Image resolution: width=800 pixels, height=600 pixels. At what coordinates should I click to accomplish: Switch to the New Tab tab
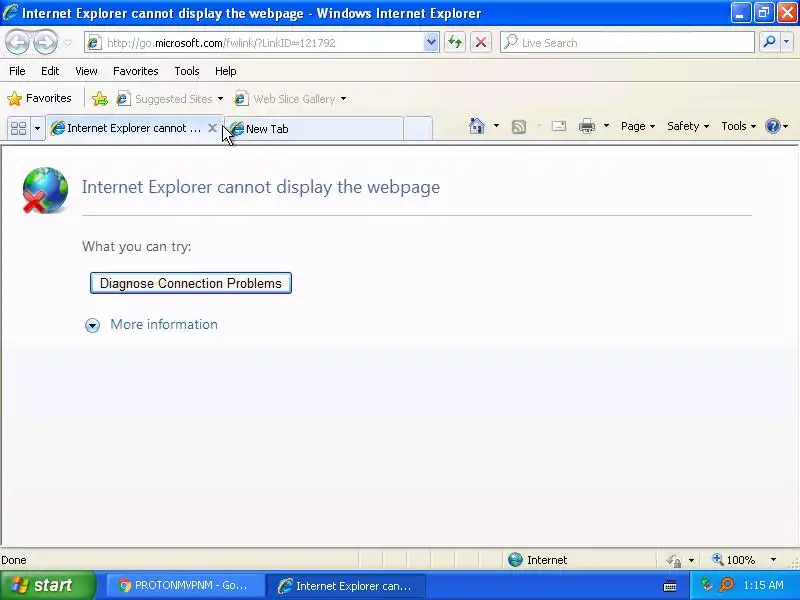click(x=314, y=129)
